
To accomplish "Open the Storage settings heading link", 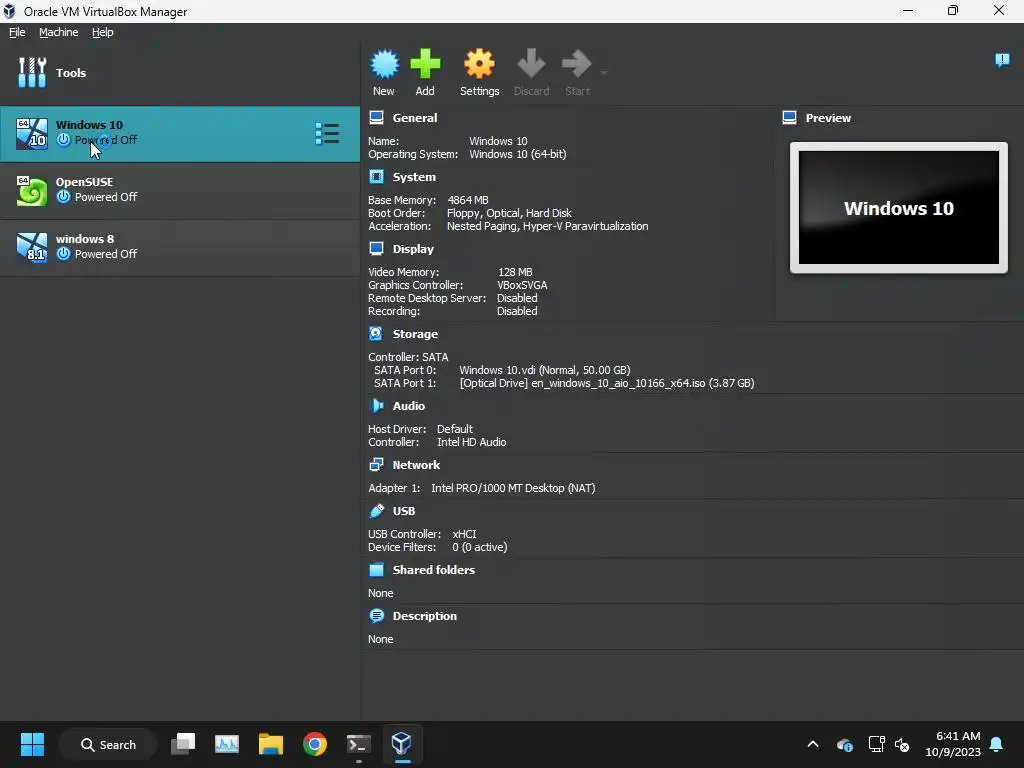I will pos(415,334).
